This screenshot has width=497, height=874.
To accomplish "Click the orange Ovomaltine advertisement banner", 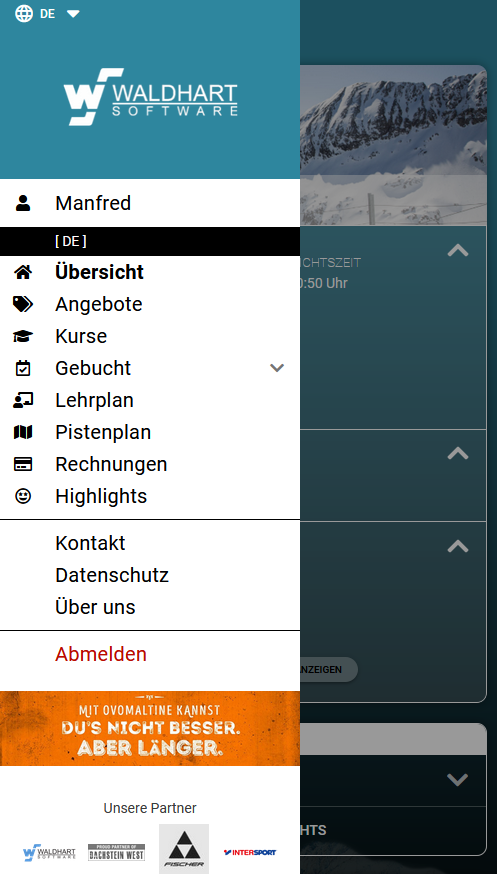I will [x=150, y=729].
